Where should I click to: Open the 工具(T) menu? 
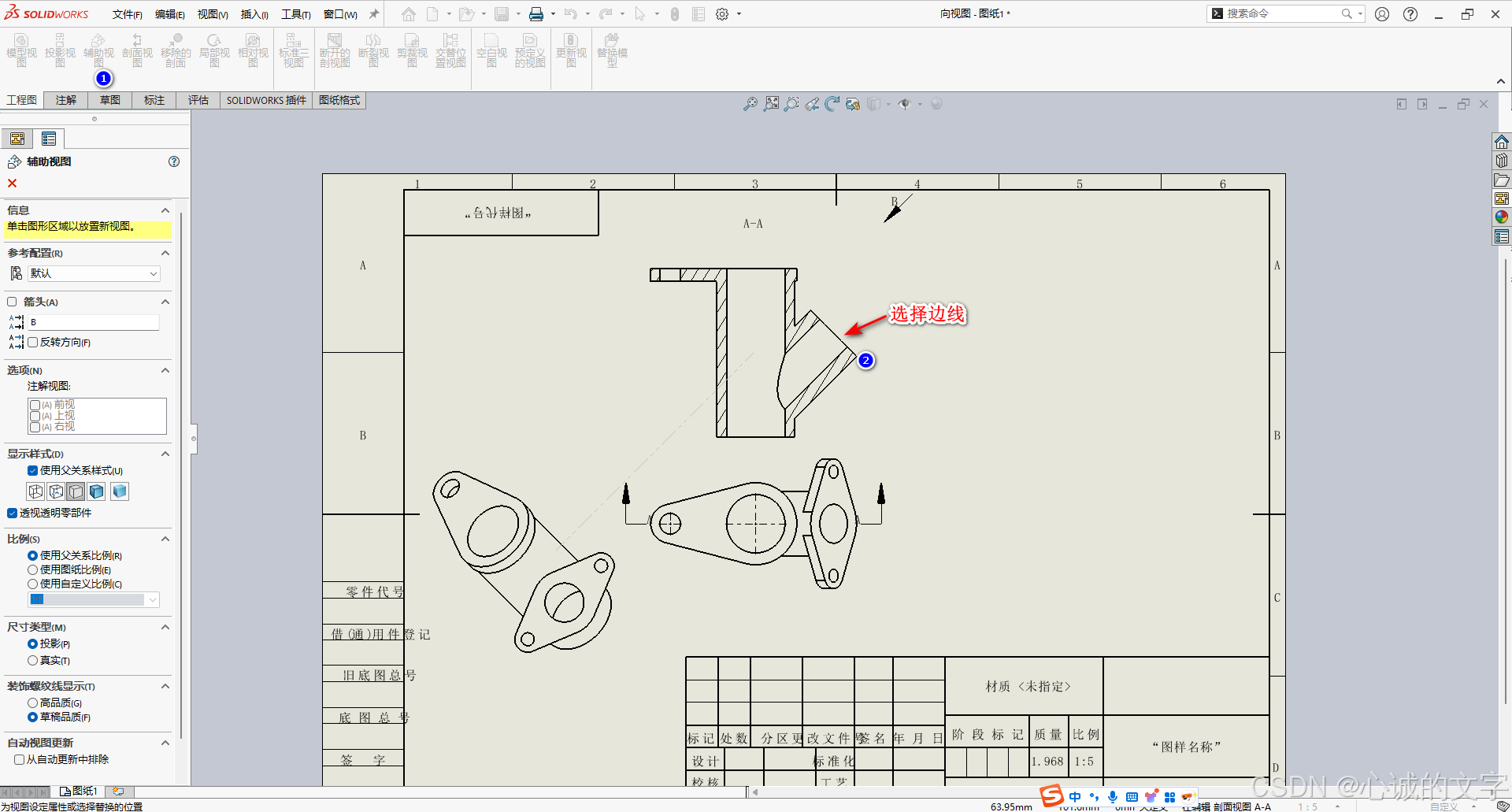tap(296, 14)
